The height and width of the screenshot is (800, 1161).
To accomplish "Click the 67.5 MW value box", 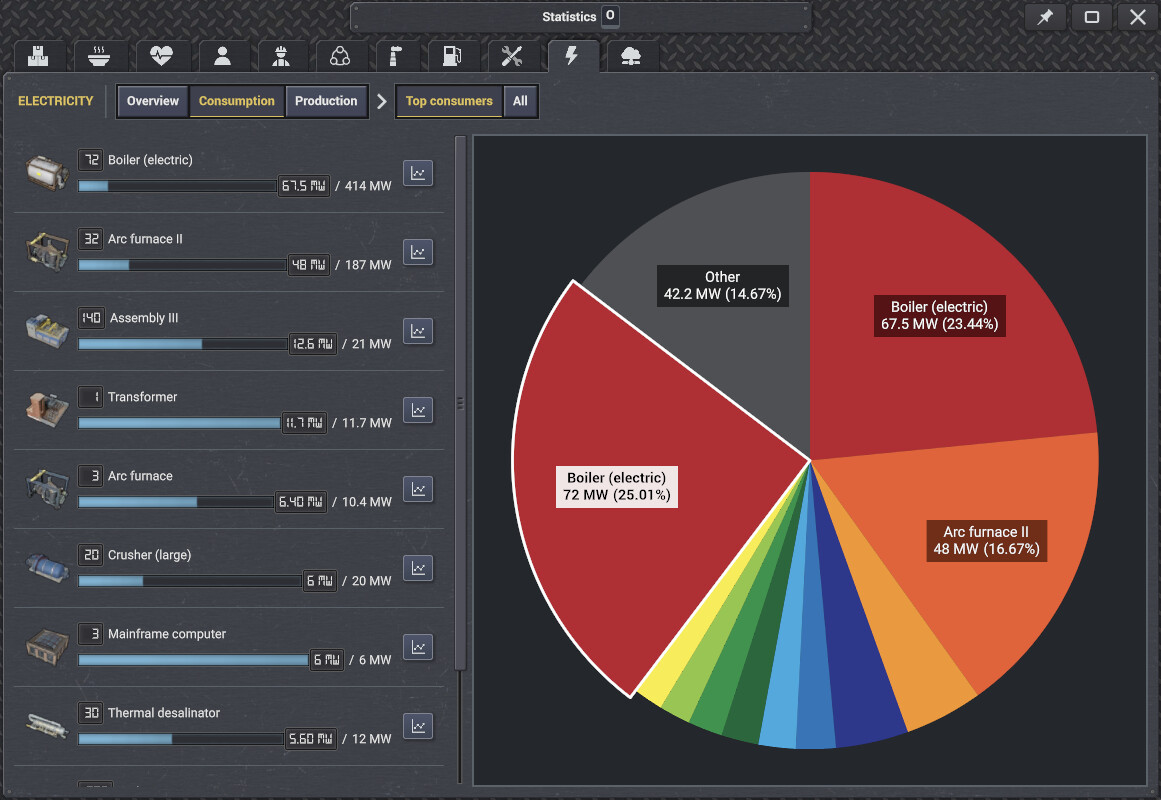I will [304, 186].
